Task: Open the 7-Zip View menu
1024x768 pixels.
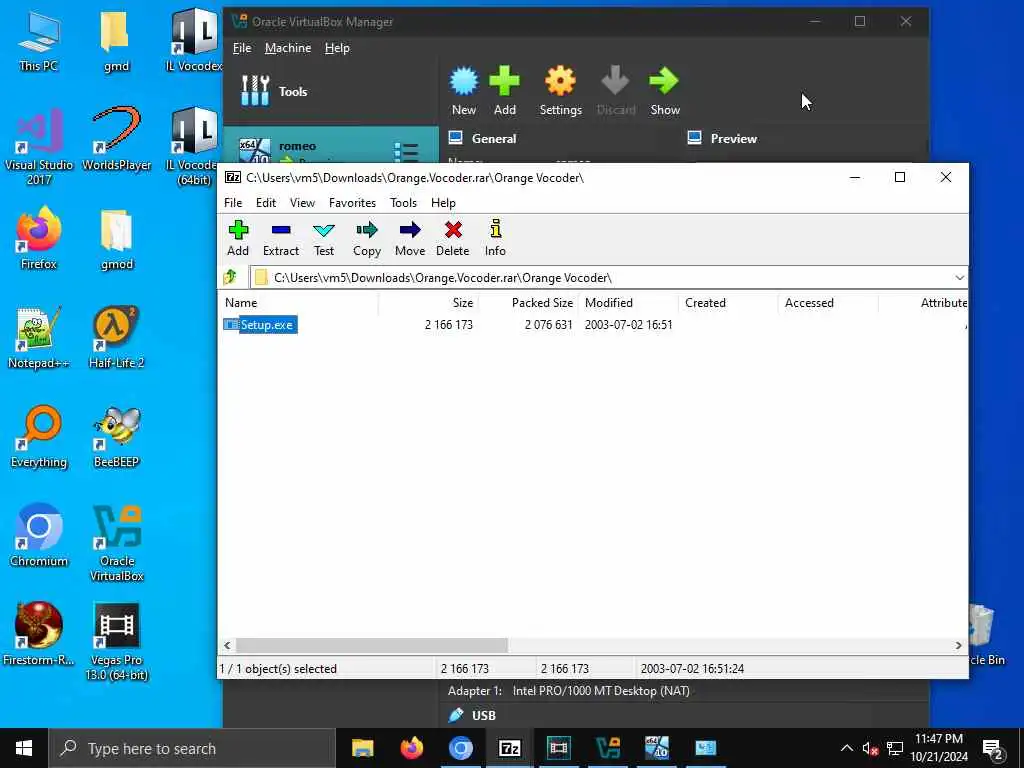Action: 302,203
